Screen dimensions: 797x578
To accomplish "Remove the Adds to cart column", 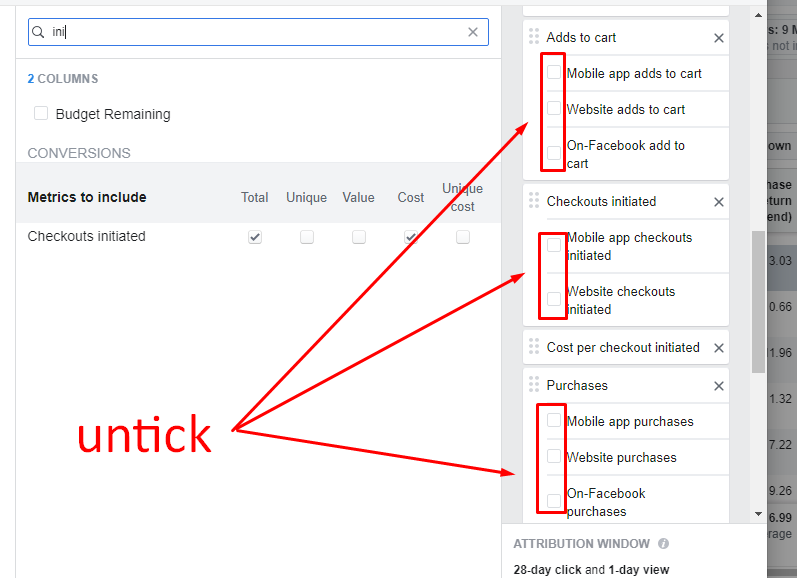I will point(719,38).
